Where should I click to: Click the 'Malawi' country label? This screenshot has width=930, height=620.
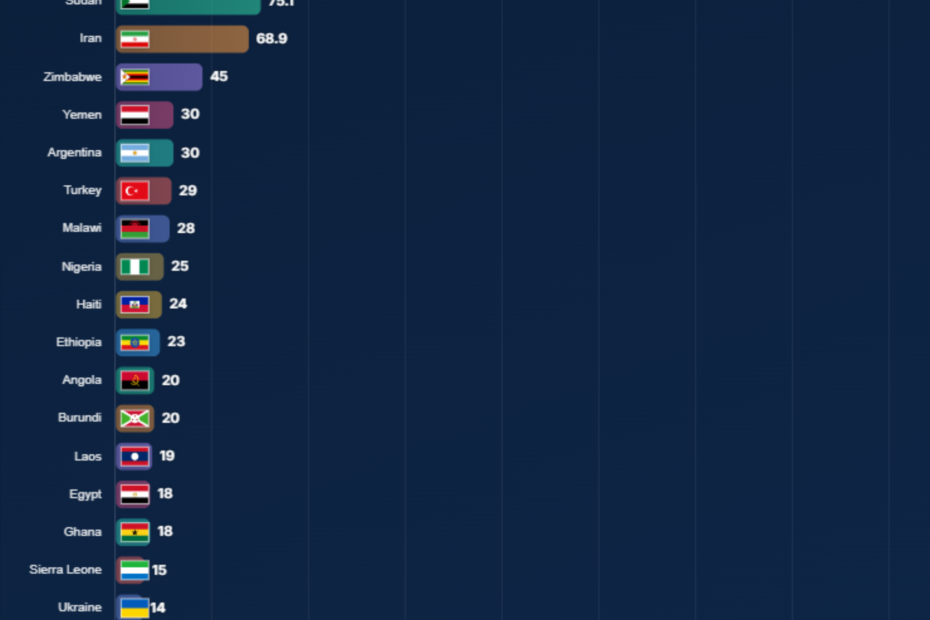pos(82,228)
